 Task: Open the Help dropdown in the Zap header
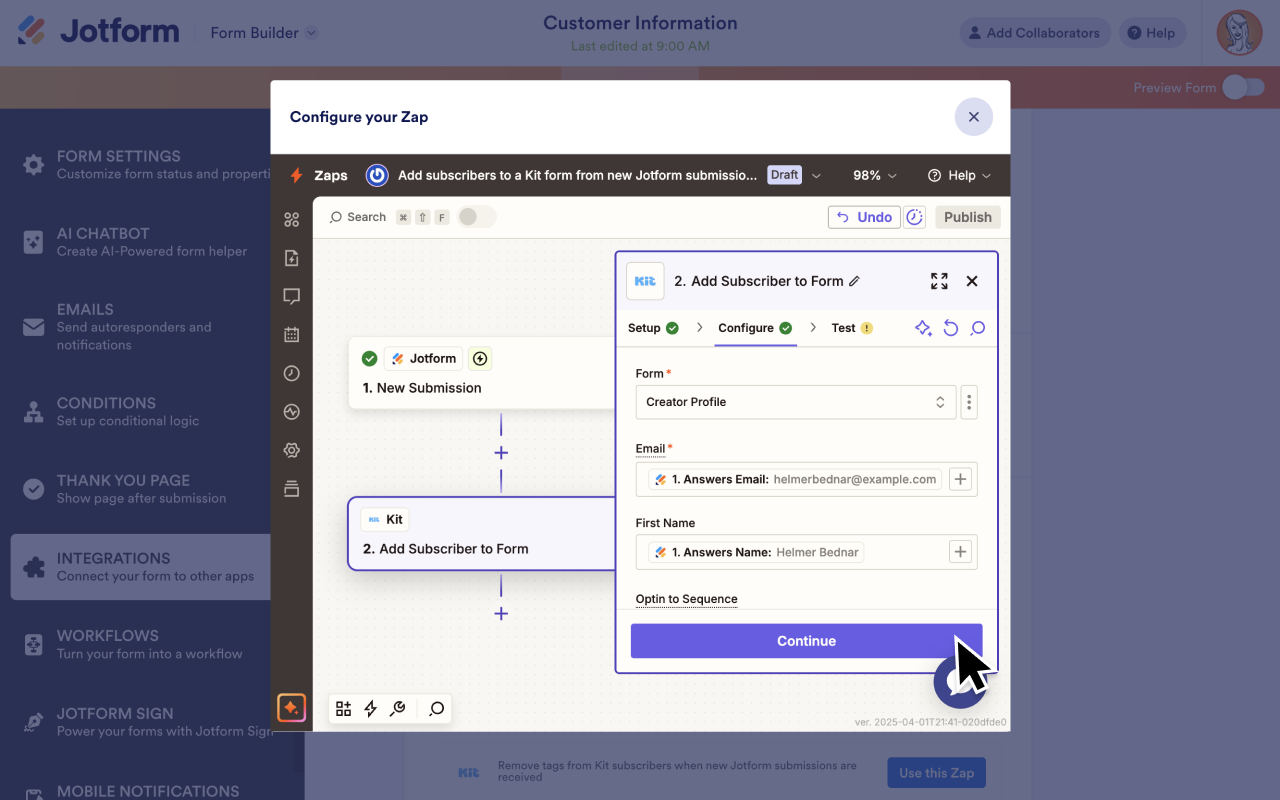pos(959,174)
